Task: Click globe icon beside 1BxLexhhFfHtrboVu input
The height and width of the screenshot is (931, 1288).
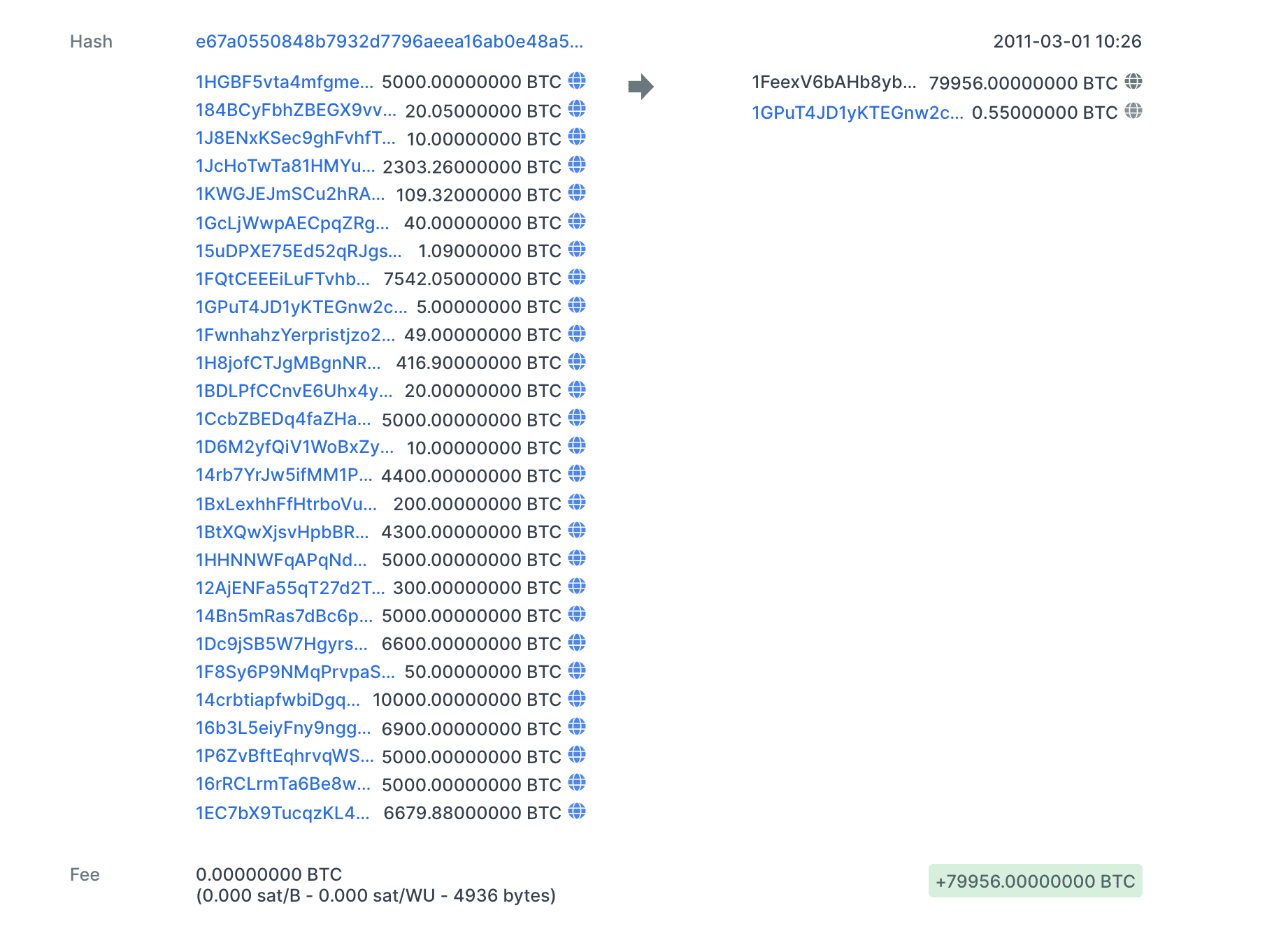Action: (577, 503)
